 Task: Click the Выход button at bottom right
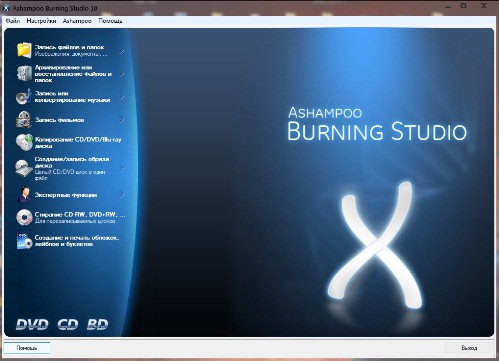pos(469,348)
